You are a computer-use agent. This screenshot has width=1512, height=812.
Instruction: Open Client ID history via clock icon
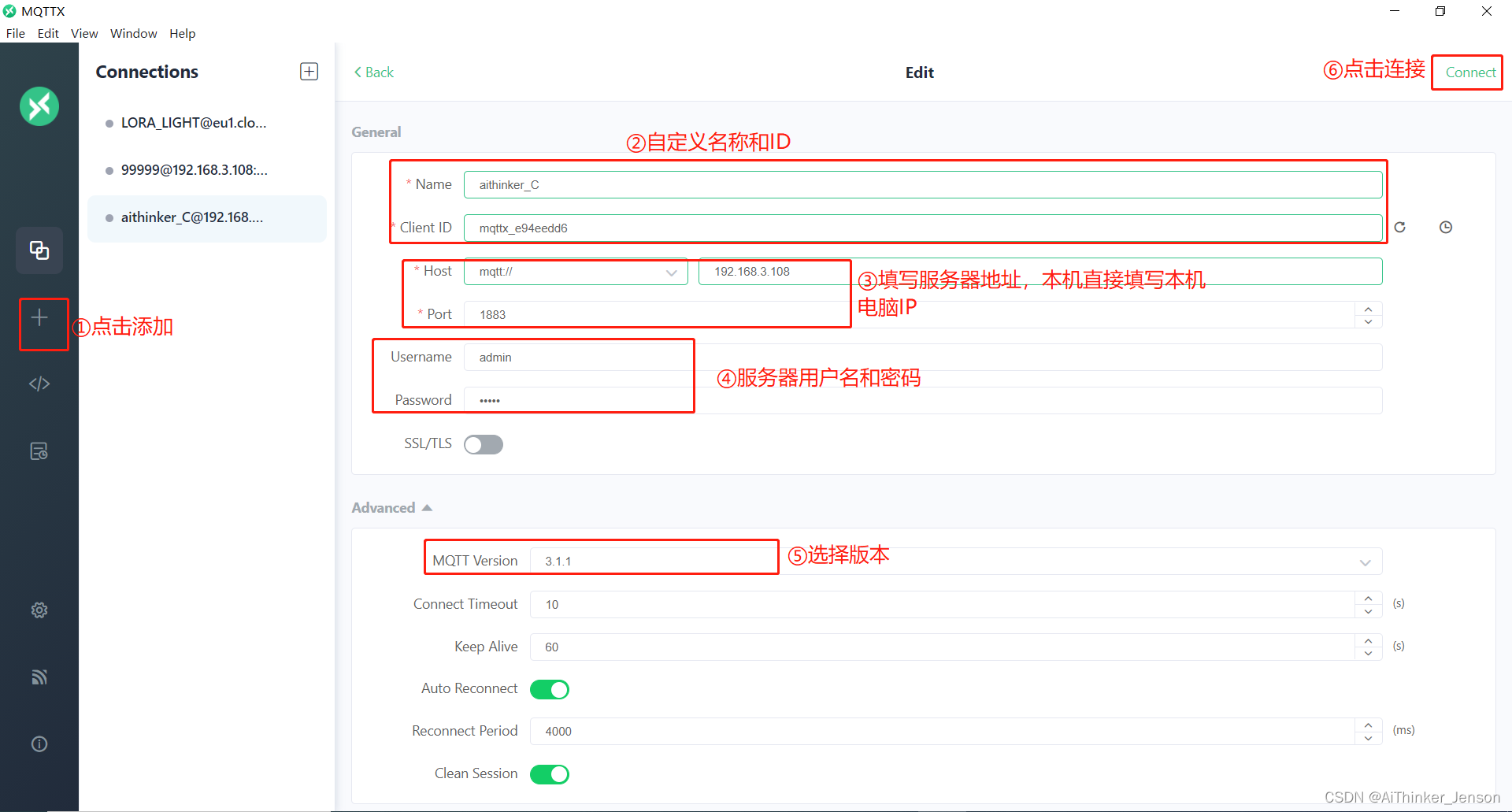[1446, 228]
